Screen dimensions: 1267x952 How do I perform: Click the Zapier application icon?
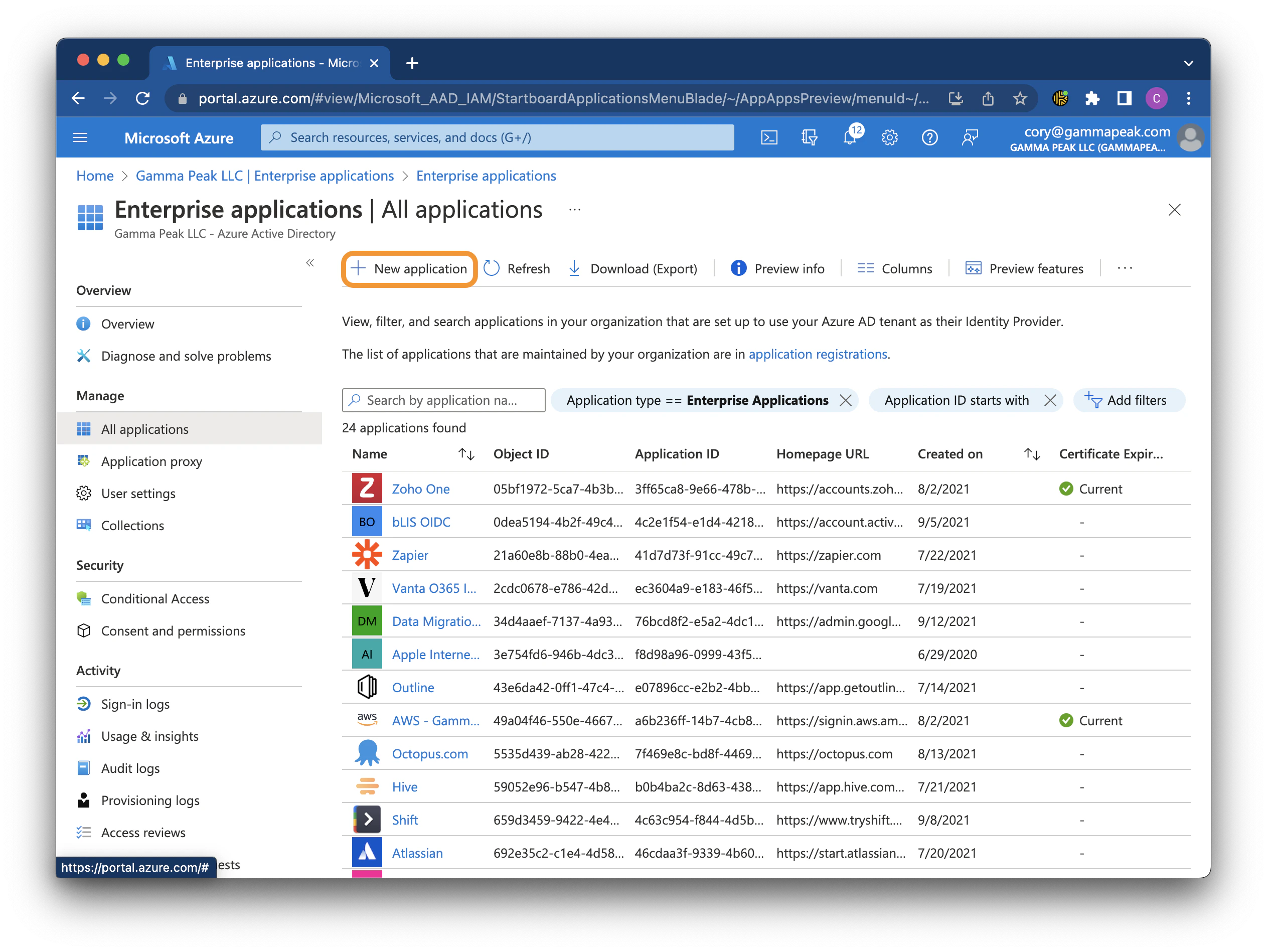pyautogui.click(x=366, y=554)
